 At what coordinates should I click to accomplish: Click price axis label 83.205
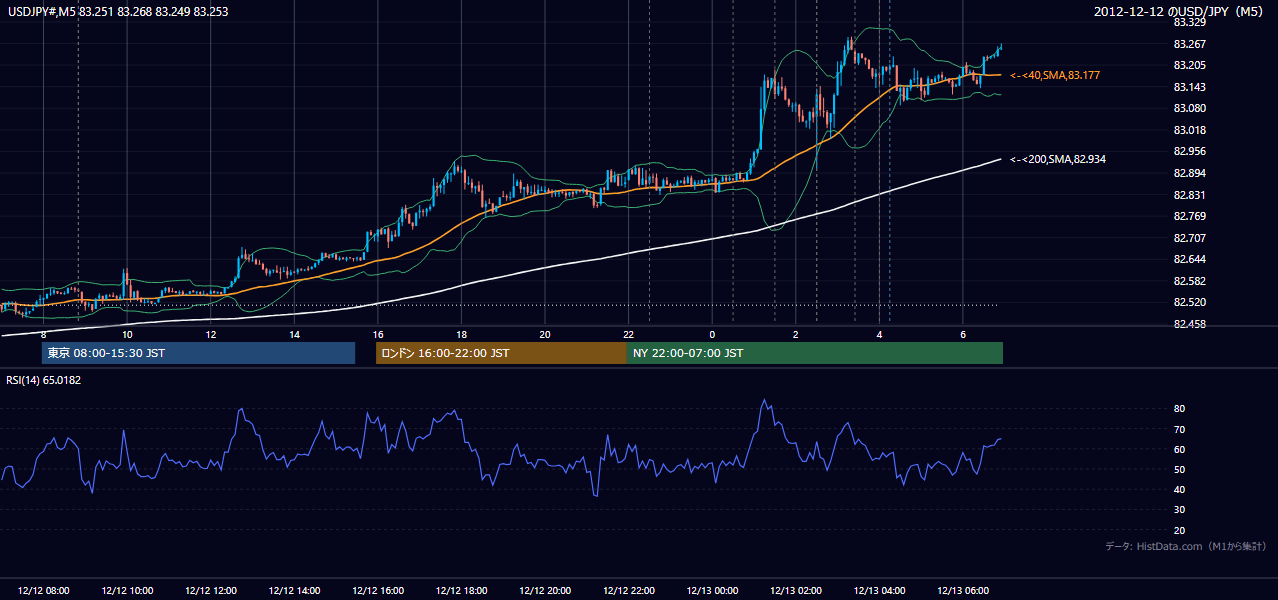pyautogui.click(x=1188, y=65)
